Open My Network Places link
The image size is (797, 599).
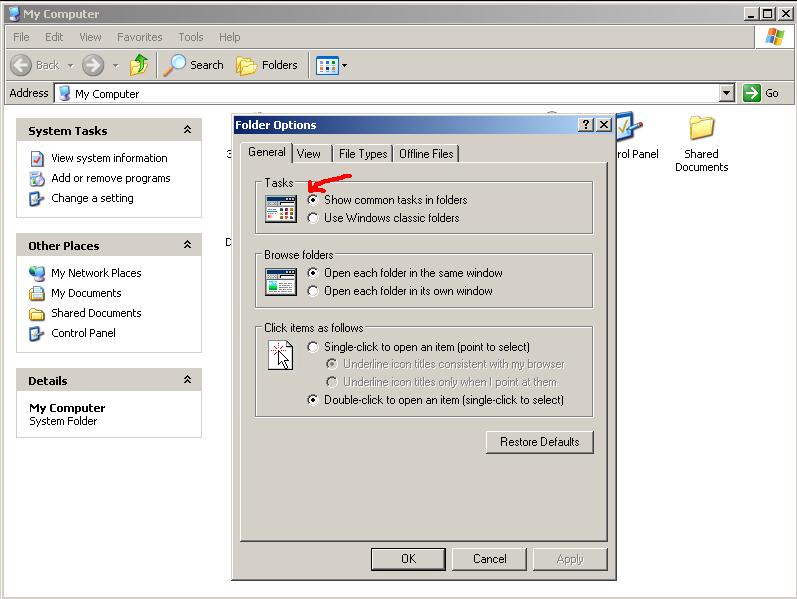pyautogui.click(x=96, y=273)
